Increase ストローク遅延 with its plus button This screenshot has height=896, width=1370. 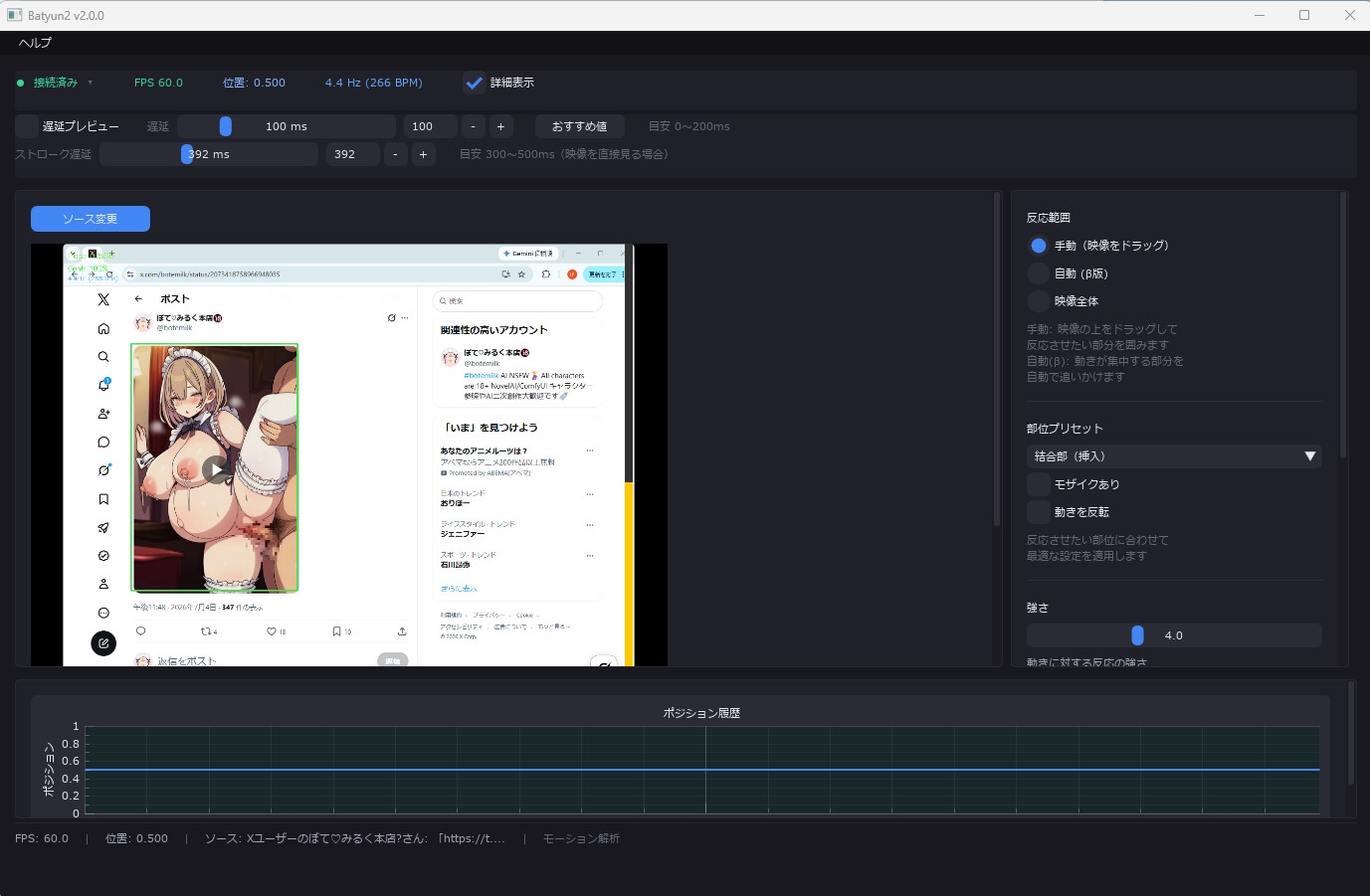423,154
